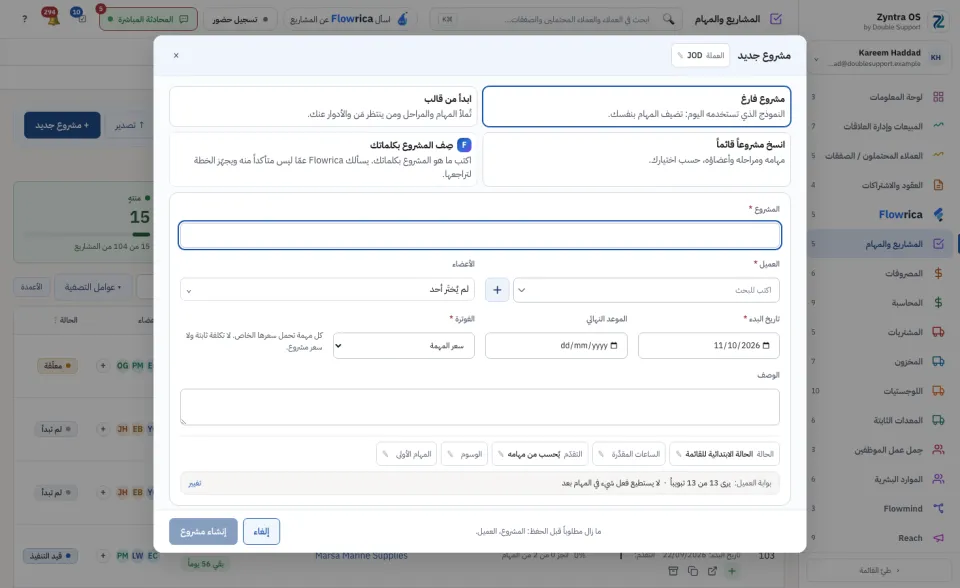The width and height of the screenshot is (960, 588).
Task: Click the Zyntra OS logo
Action: click(x=938, y=21)
